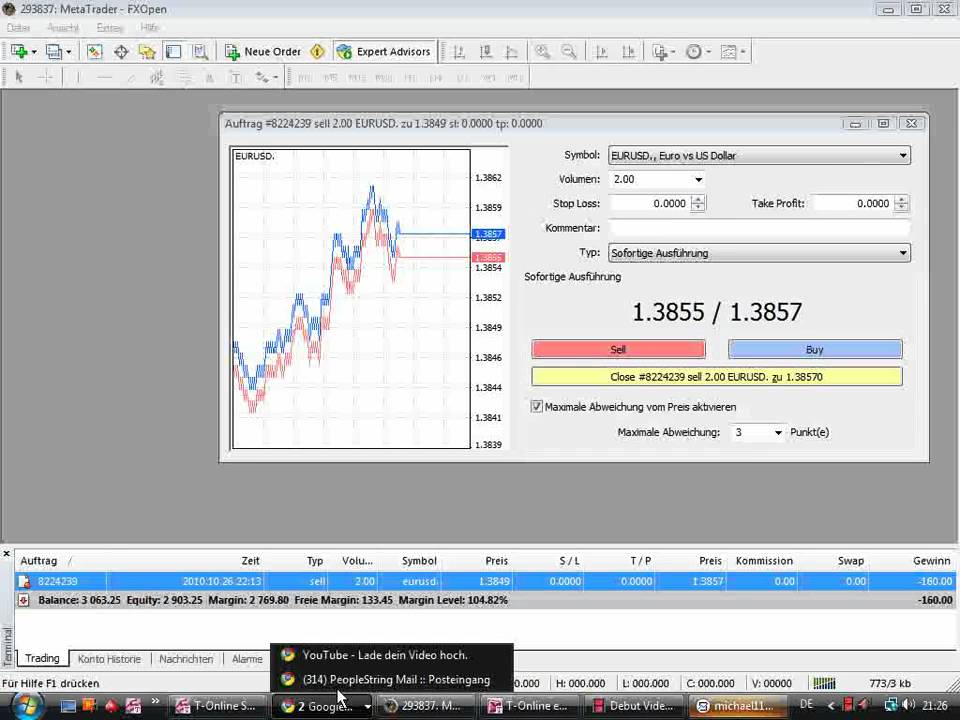This screenshot has height=720, width=960.
Task: Uncheck Maximale Abweichung vom Preis aktivieren
Action: click(x=536, y=407)
